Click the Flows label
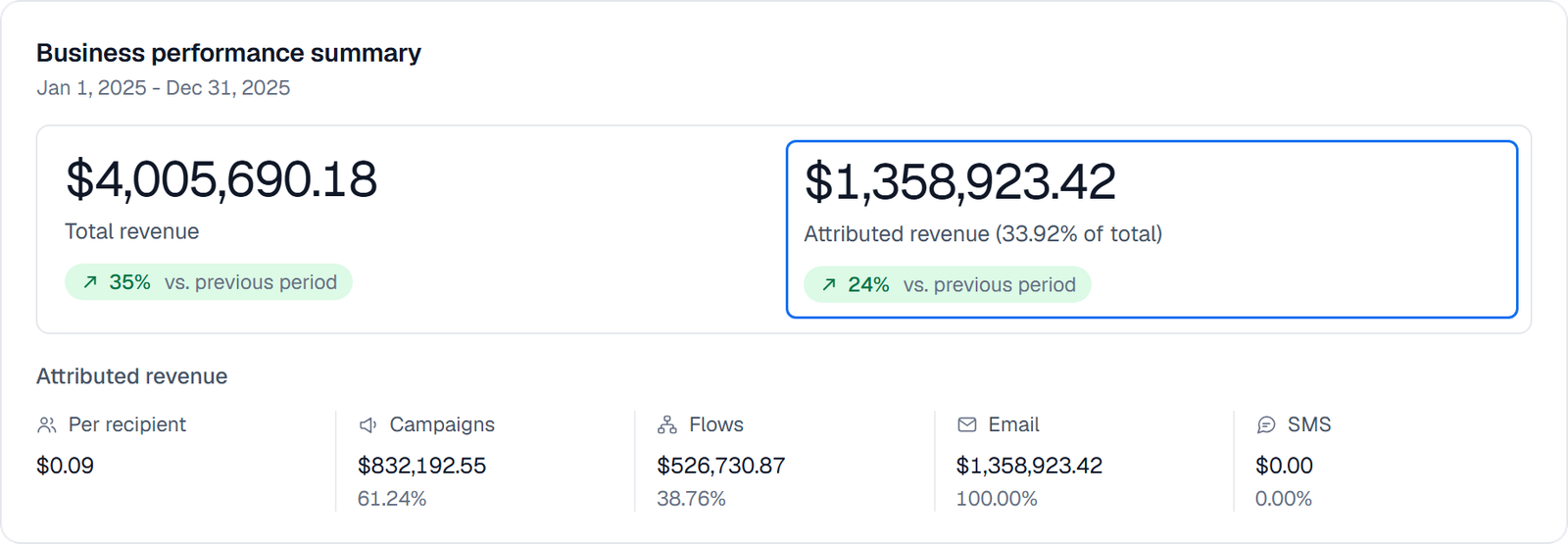Viewport: 1568px width, 544px height. click(x=716, y=424)
